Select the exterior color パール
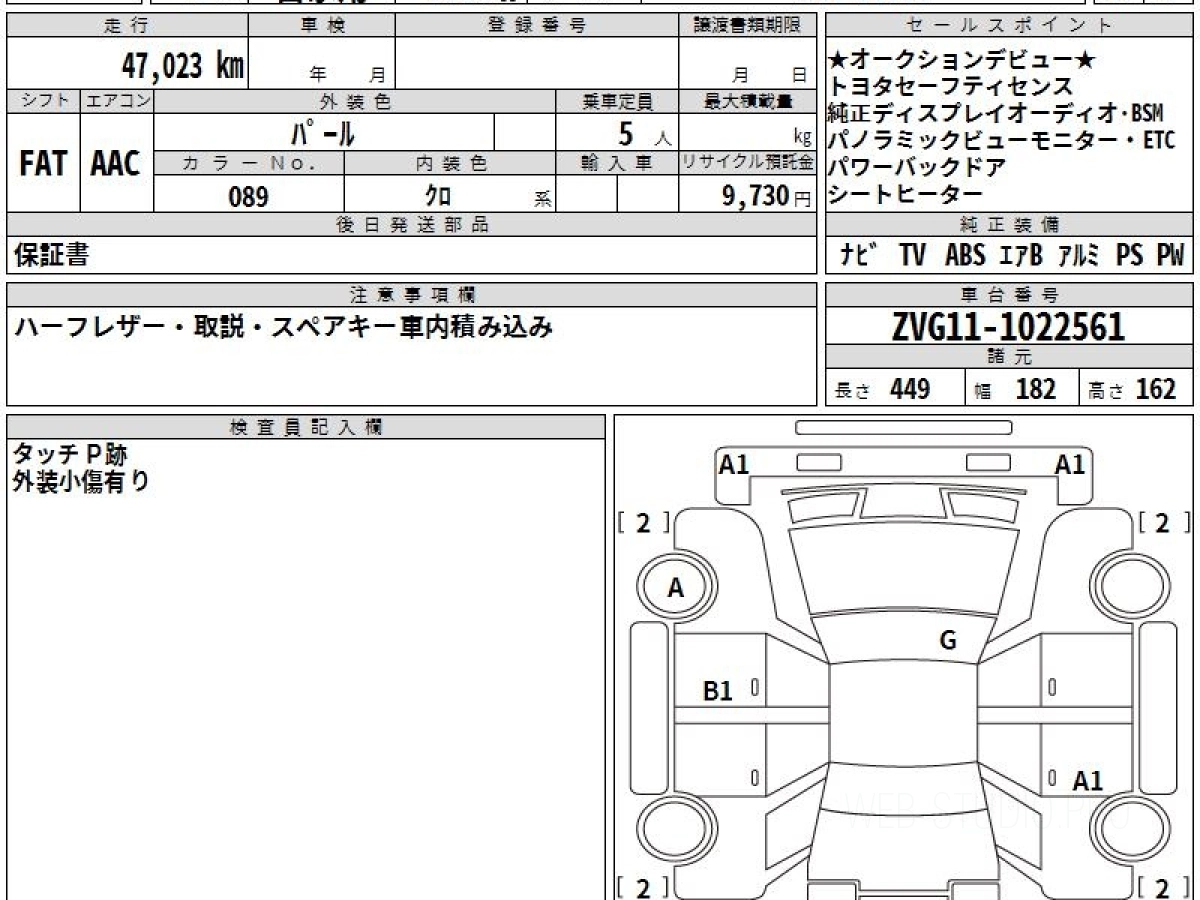Image resolution: width=1200 pixels, height=900 pixels. (x=323, y=132)
